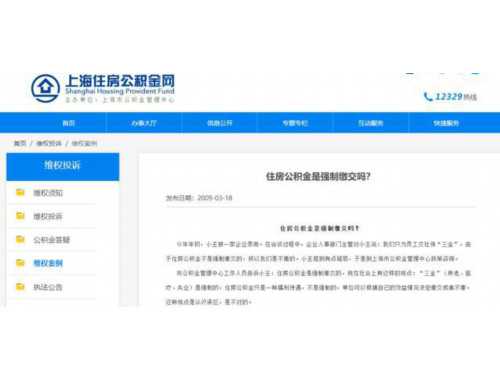This screenshot has width=500, height=380.
Task: Click the folder icon beside 公积金答疑
Action: tap(20, 239)
